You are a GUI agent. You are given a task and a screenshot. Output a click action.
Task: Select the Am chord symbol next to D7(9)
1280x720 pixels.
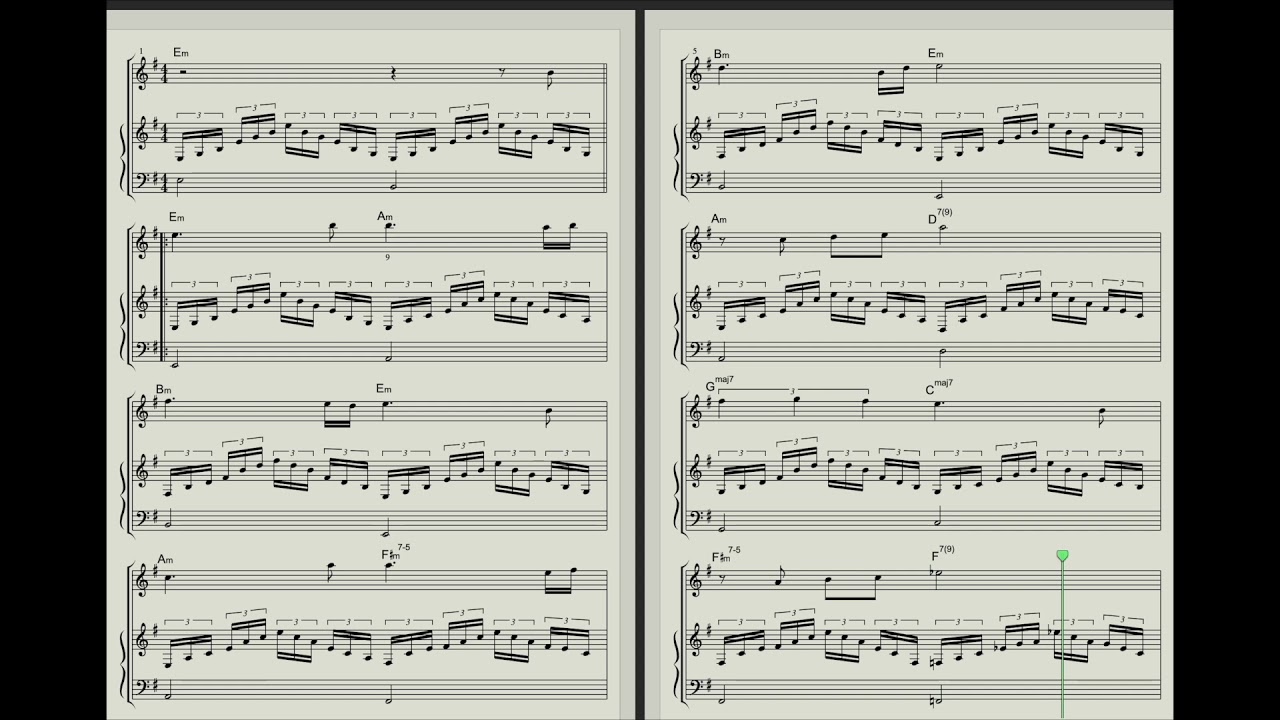pyautogui.click(x=719, y=219)
